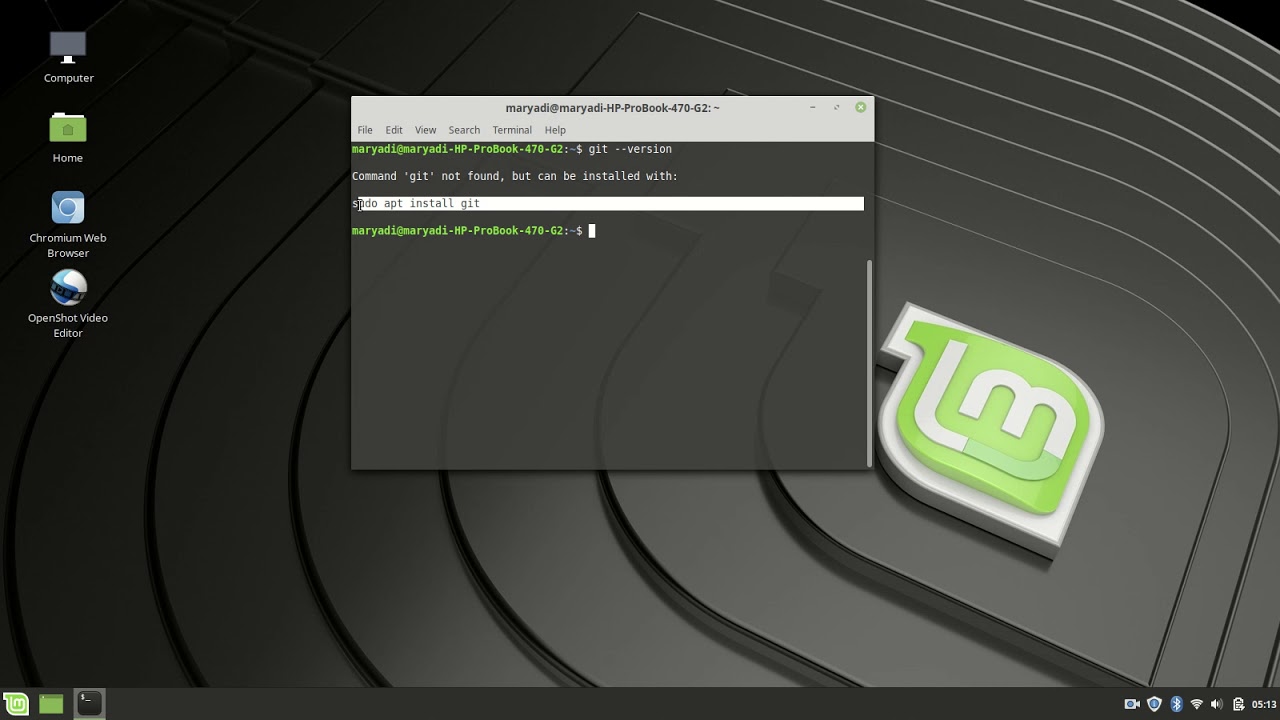This screenshot has width=1280, height=720.
Task: Click the "Command 'git' not found" message
Action: [515, 176]
